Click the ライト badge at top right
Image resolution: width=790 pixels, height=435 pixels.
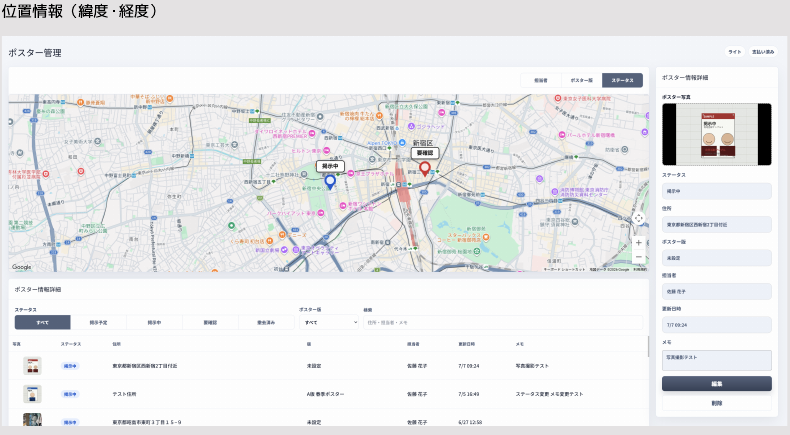click(735, 52)
